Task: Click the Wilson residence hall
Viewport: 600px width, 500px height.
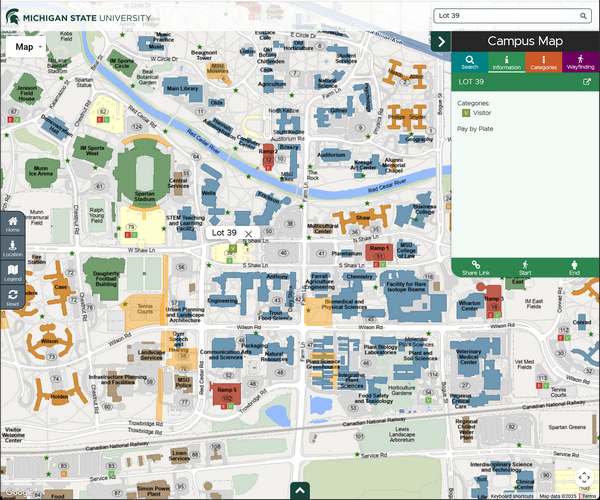Action: point(50,341)
